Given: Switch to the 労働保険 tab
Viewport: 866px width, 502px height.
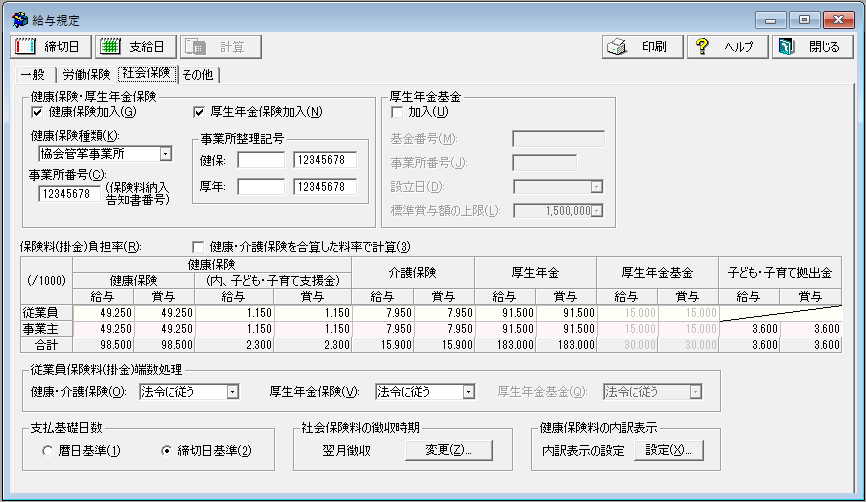Looking at the screenshot, I should tap(87, 74).
